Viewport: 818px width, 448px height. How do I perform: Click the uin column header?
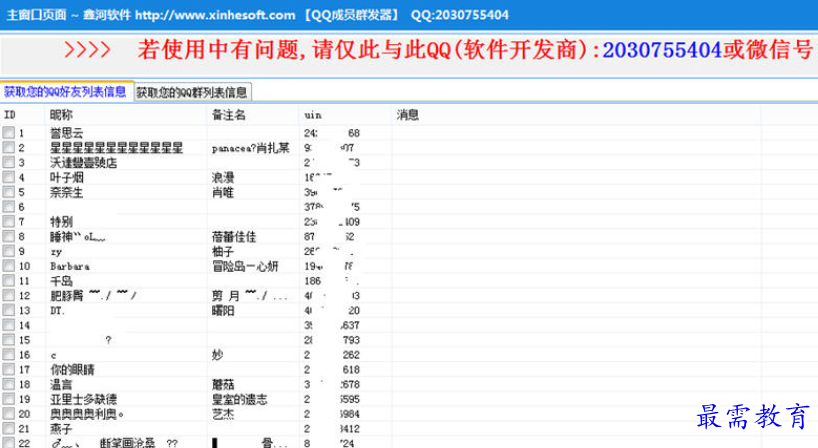344,115
